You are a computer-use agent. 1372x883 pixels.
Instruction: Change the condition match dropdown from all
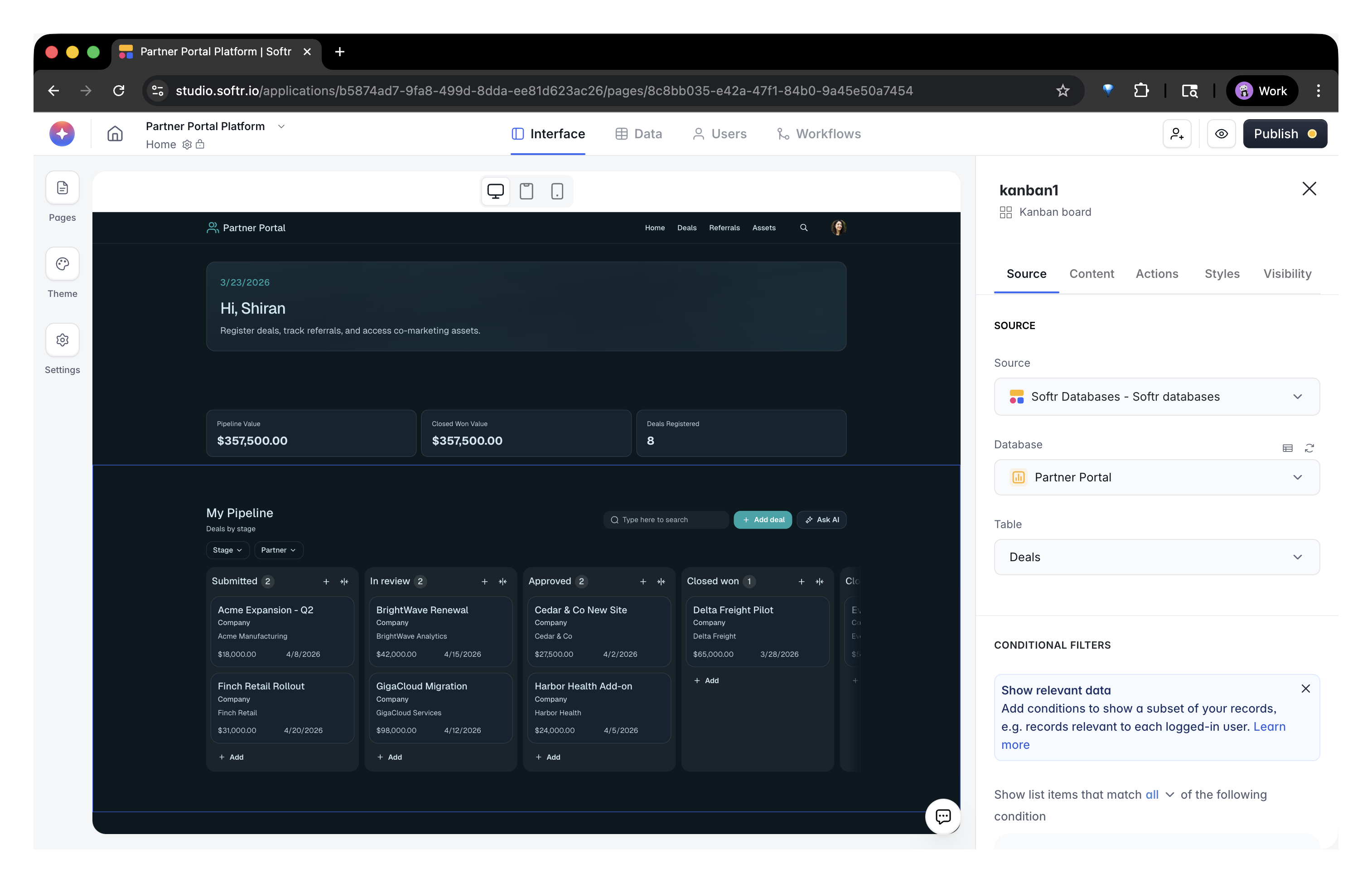point(1157,795)
